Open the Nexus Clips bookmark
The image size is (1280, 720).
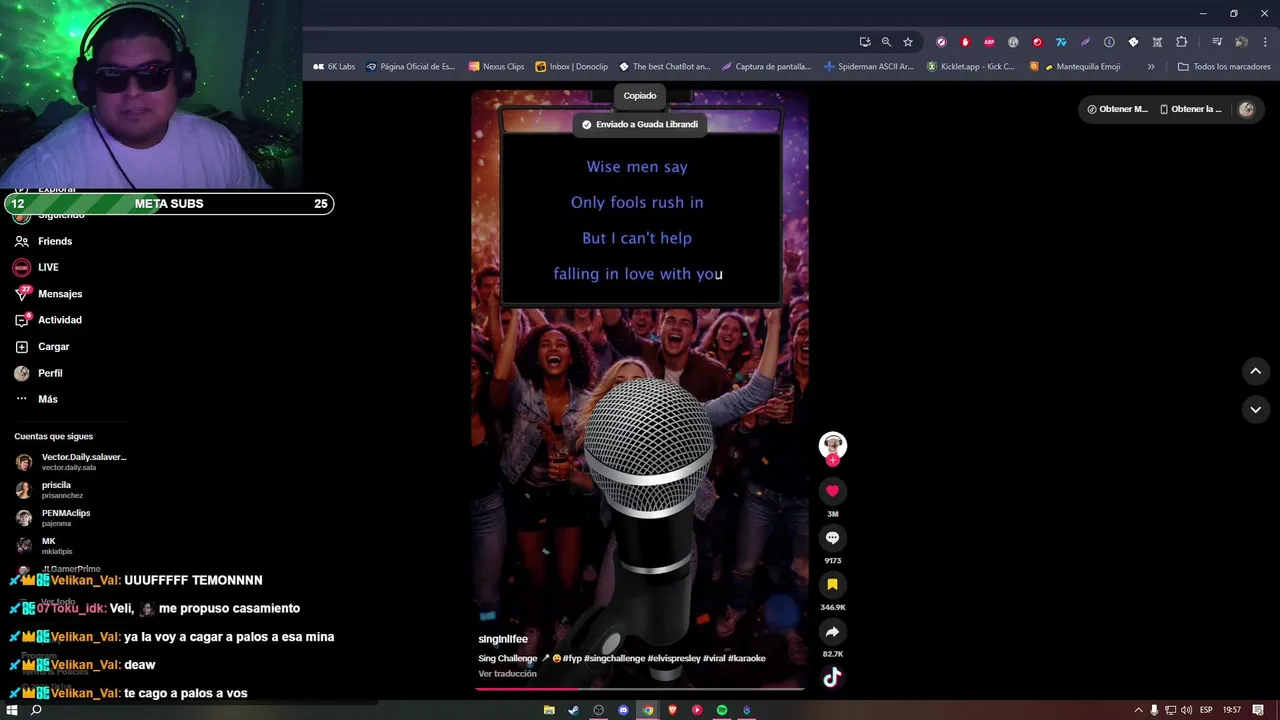496,67
